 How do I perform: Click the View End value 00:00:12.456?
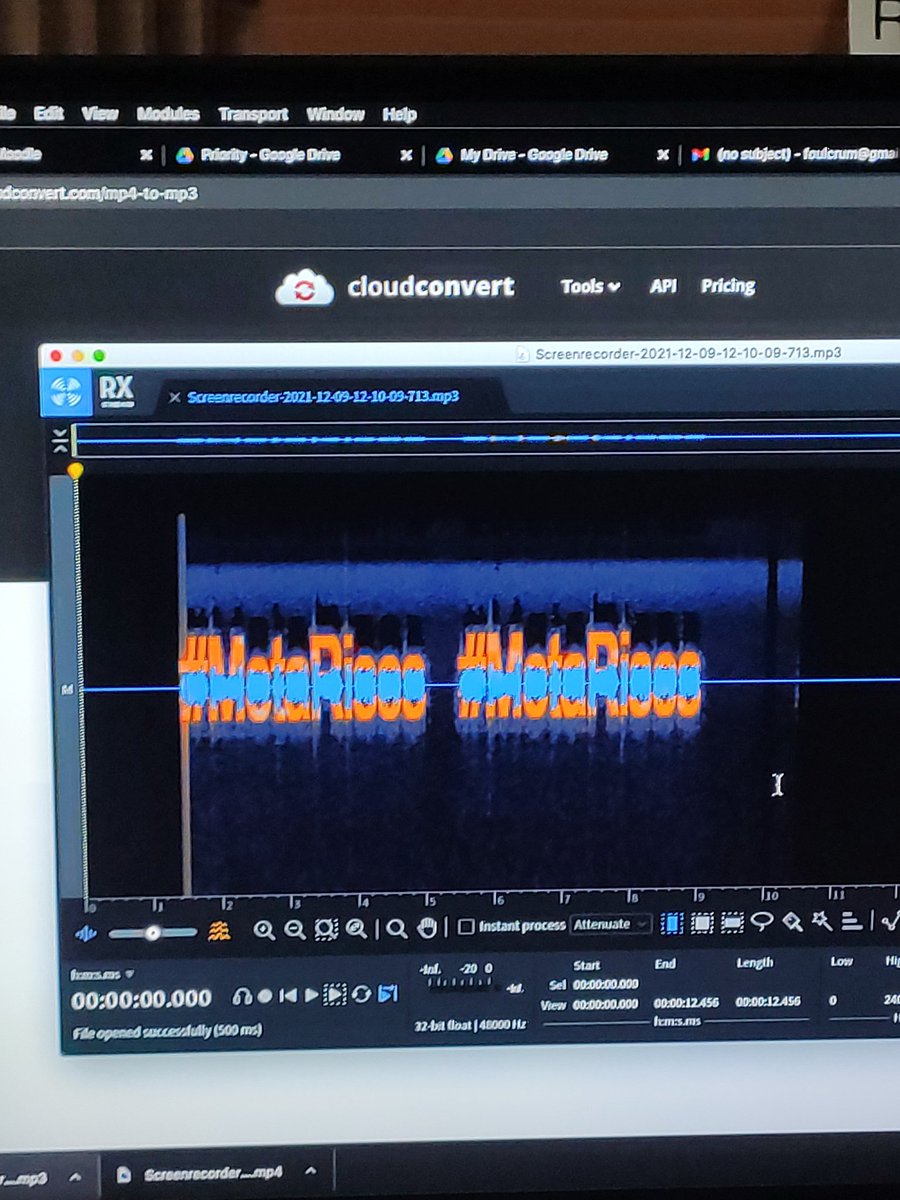point(685,1002)
